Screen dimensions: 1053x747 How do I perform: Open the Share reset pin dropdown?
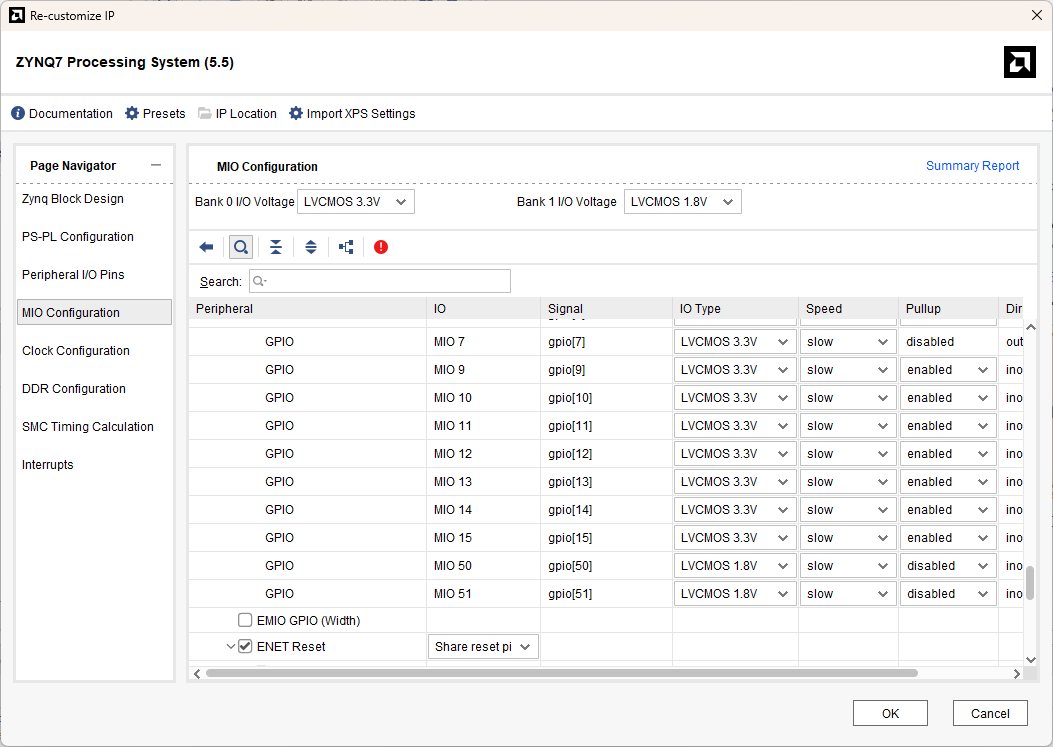pyautogui.click(x=483, y=647)
